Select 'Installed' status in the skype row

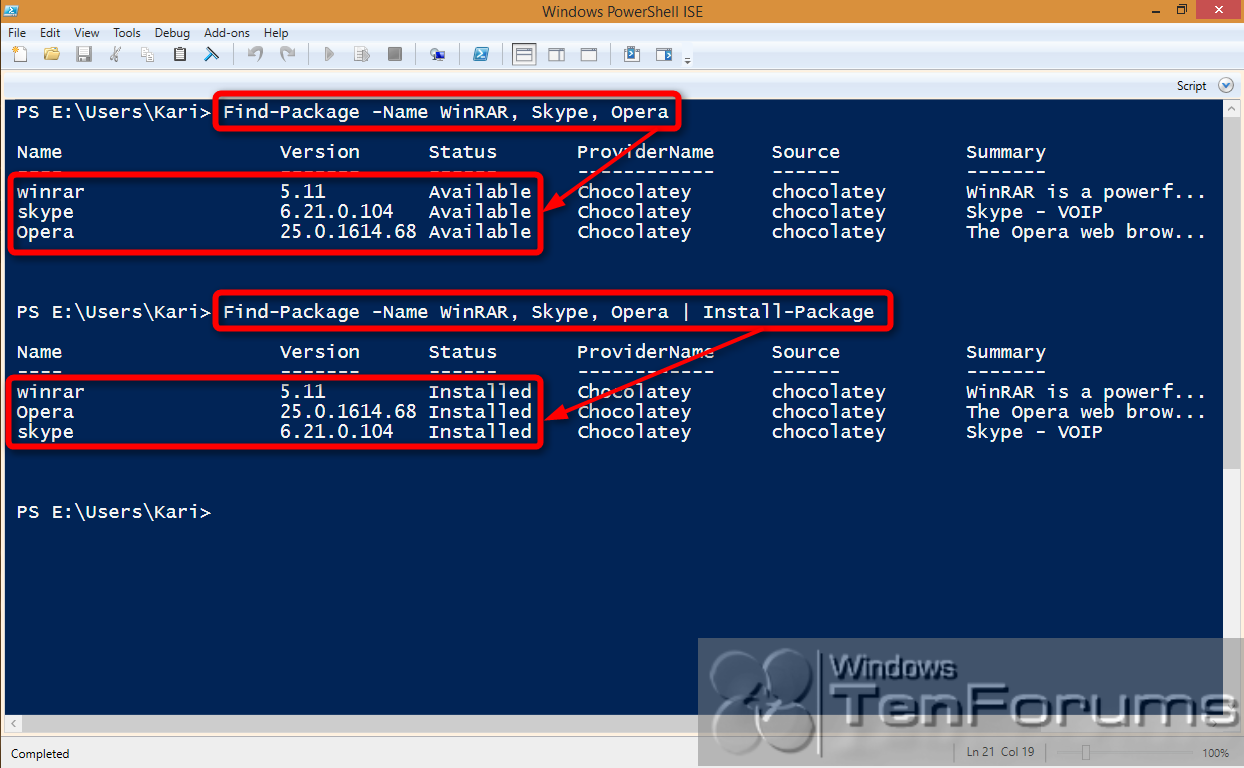pyautogui.click(x=480, y=432)
